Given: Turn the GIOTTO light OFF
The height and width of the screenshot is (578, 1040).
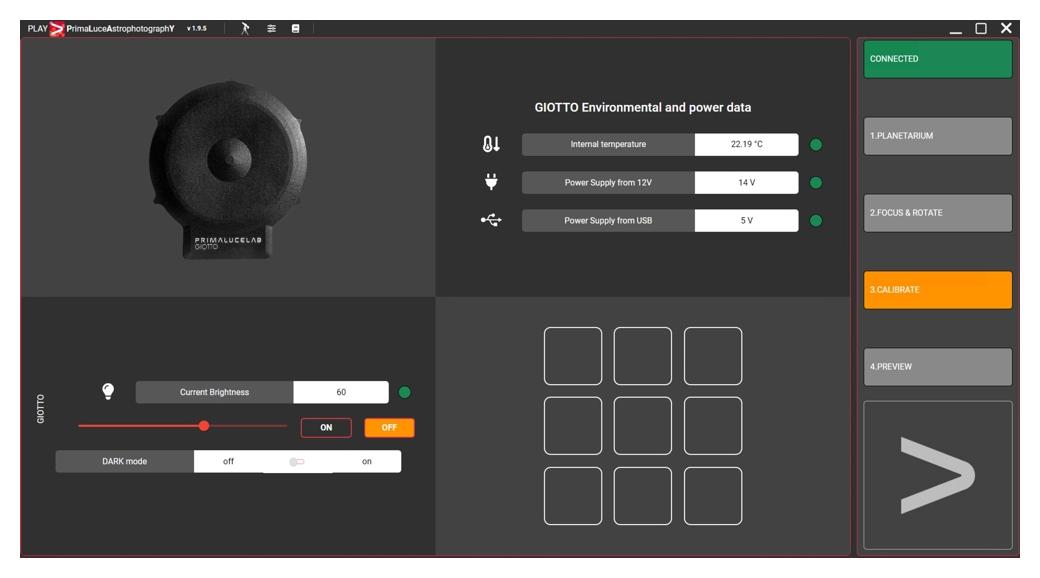Looking at the screenshot, I should tap(389, 428).
